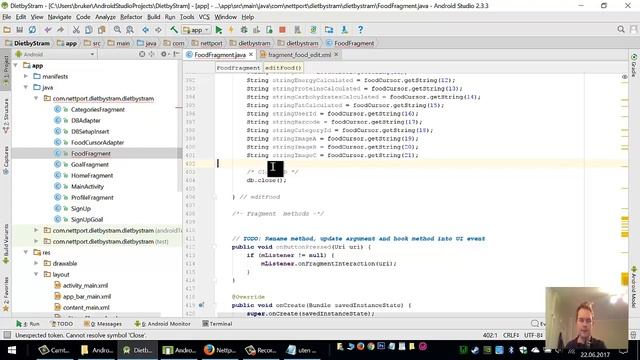Select DBAdapter class in the tree
This screenshot has height=360, width=640.
(86, 120)
